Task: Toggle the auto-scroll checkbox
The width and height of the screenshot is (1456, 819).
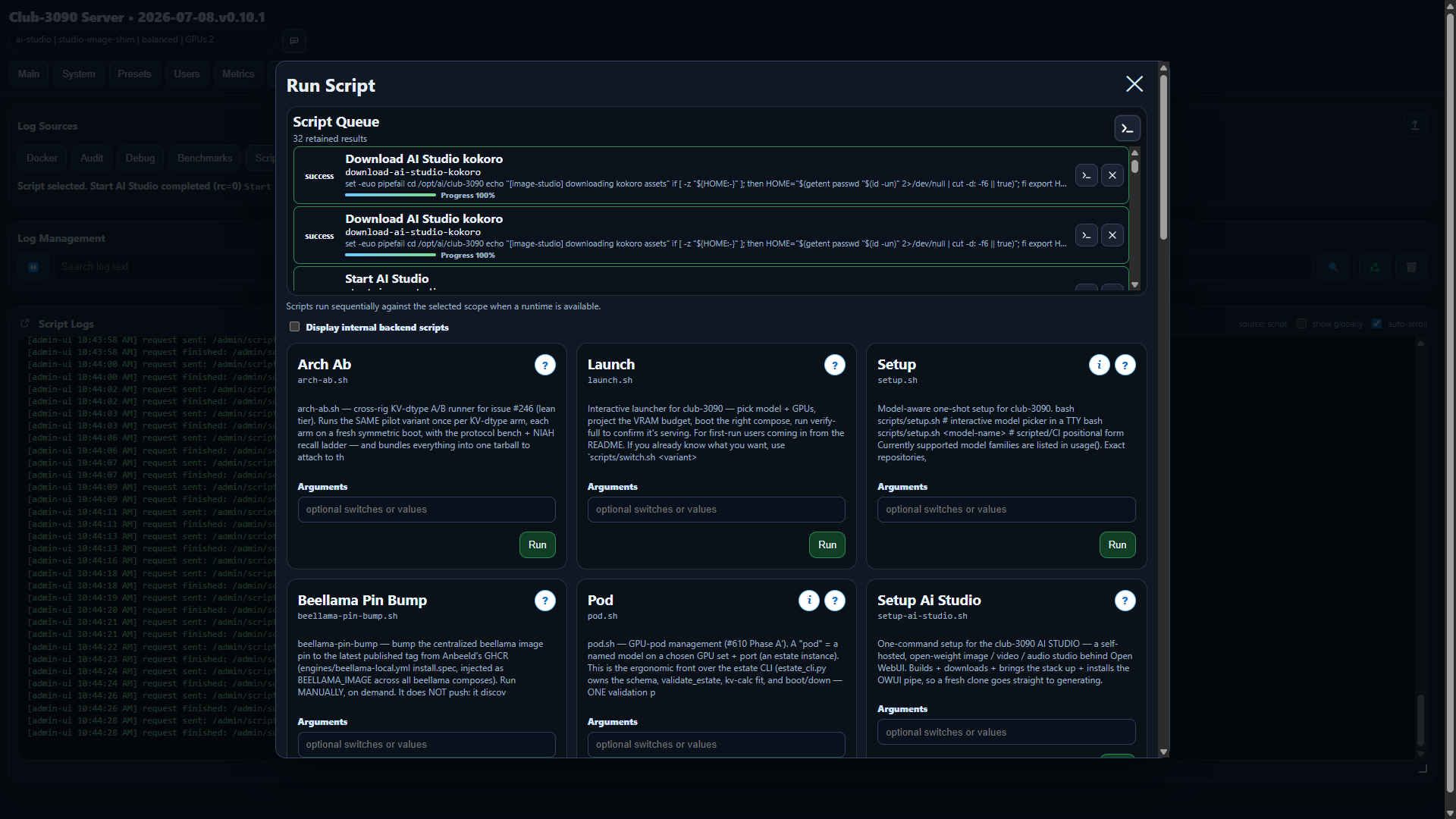Action: pyautogui.click(x=1377, y=325)
